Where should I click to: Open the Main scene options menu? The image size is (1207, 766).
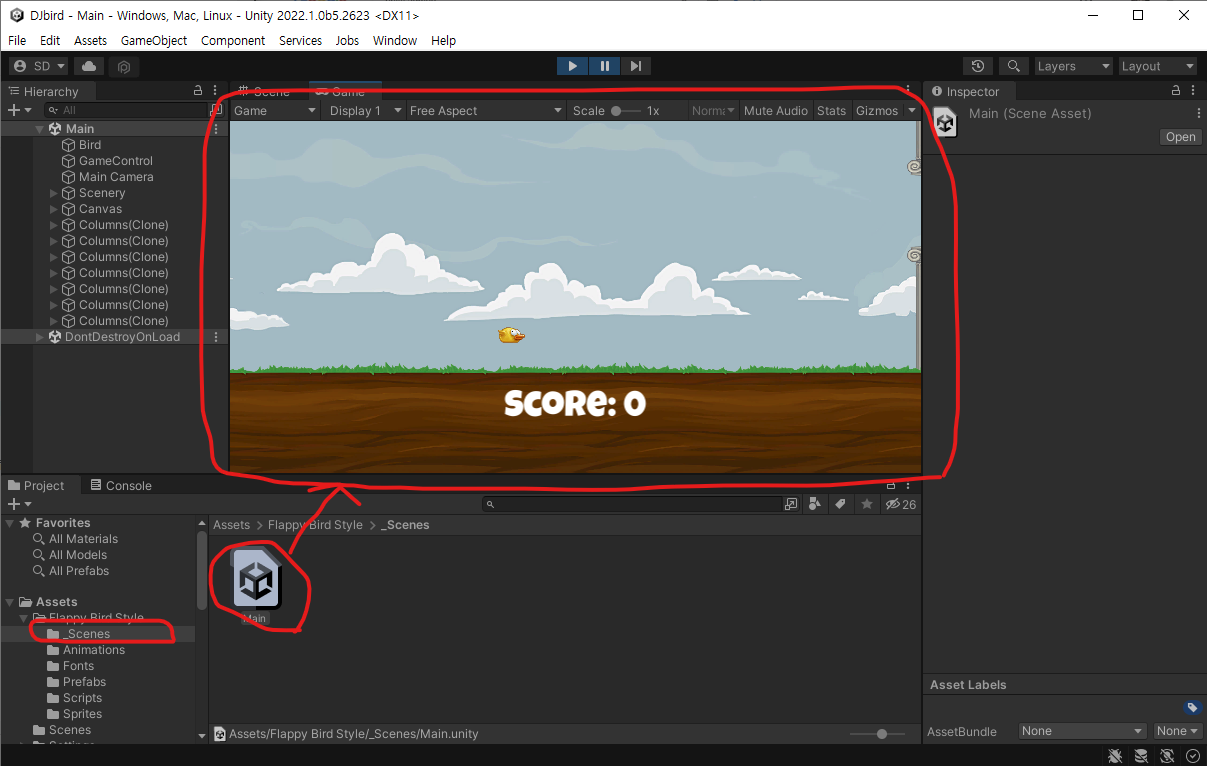tap(216, 129)
